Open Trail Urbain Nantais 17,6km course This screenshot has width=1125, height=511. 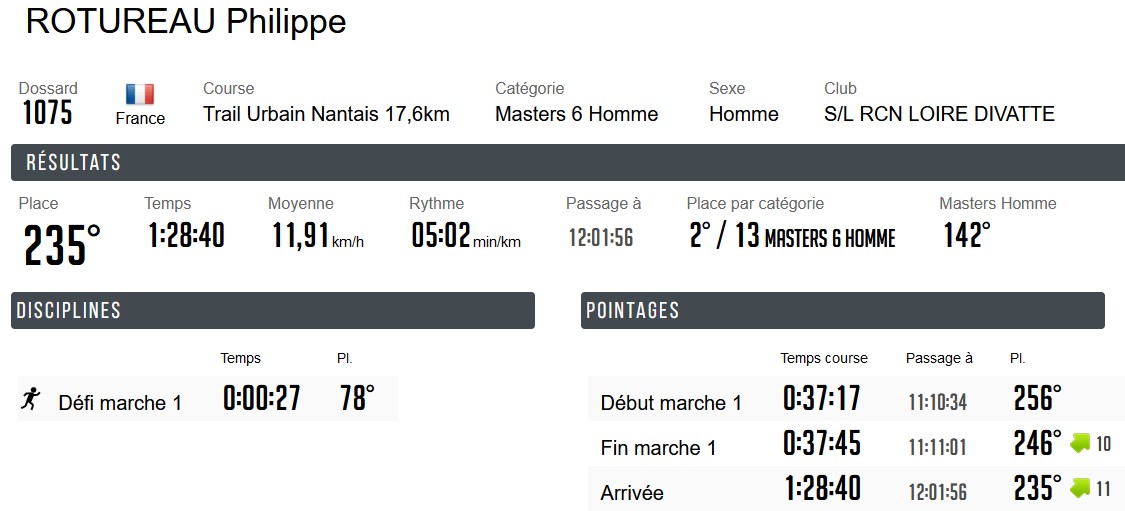point(326,114)
